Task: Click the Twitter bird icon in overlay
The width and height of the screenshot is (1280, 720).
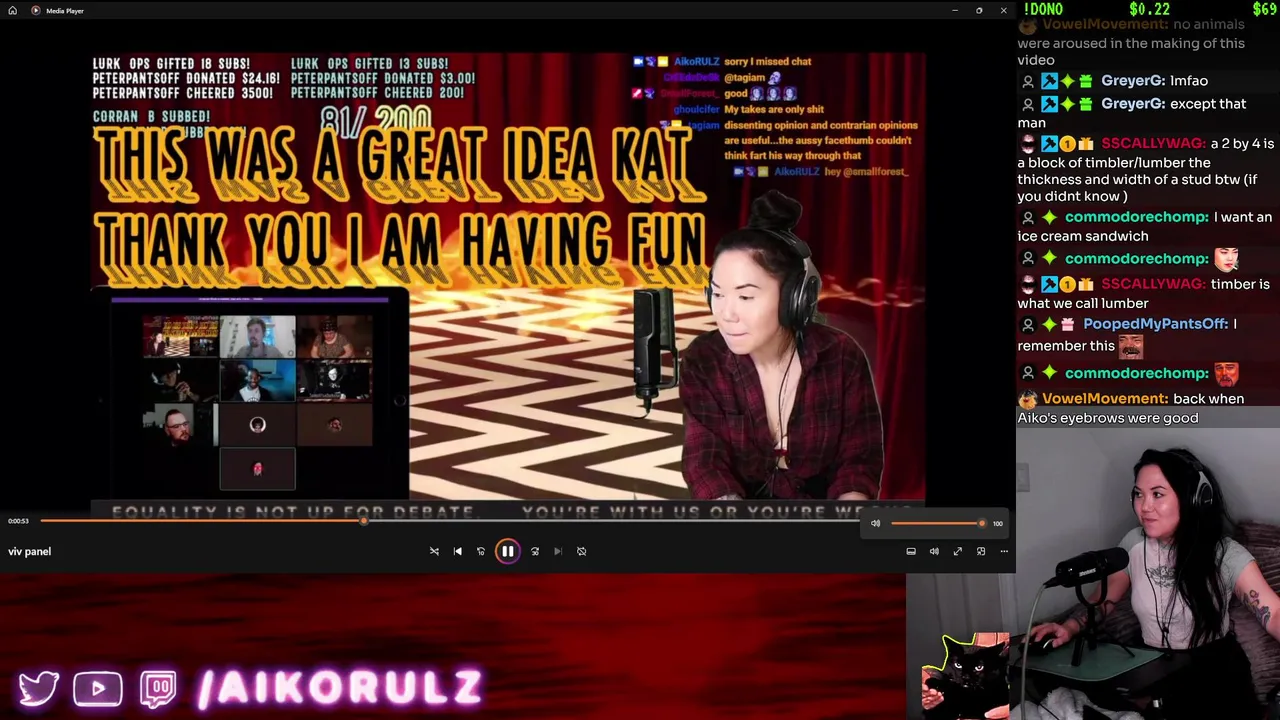Action: 38,688
